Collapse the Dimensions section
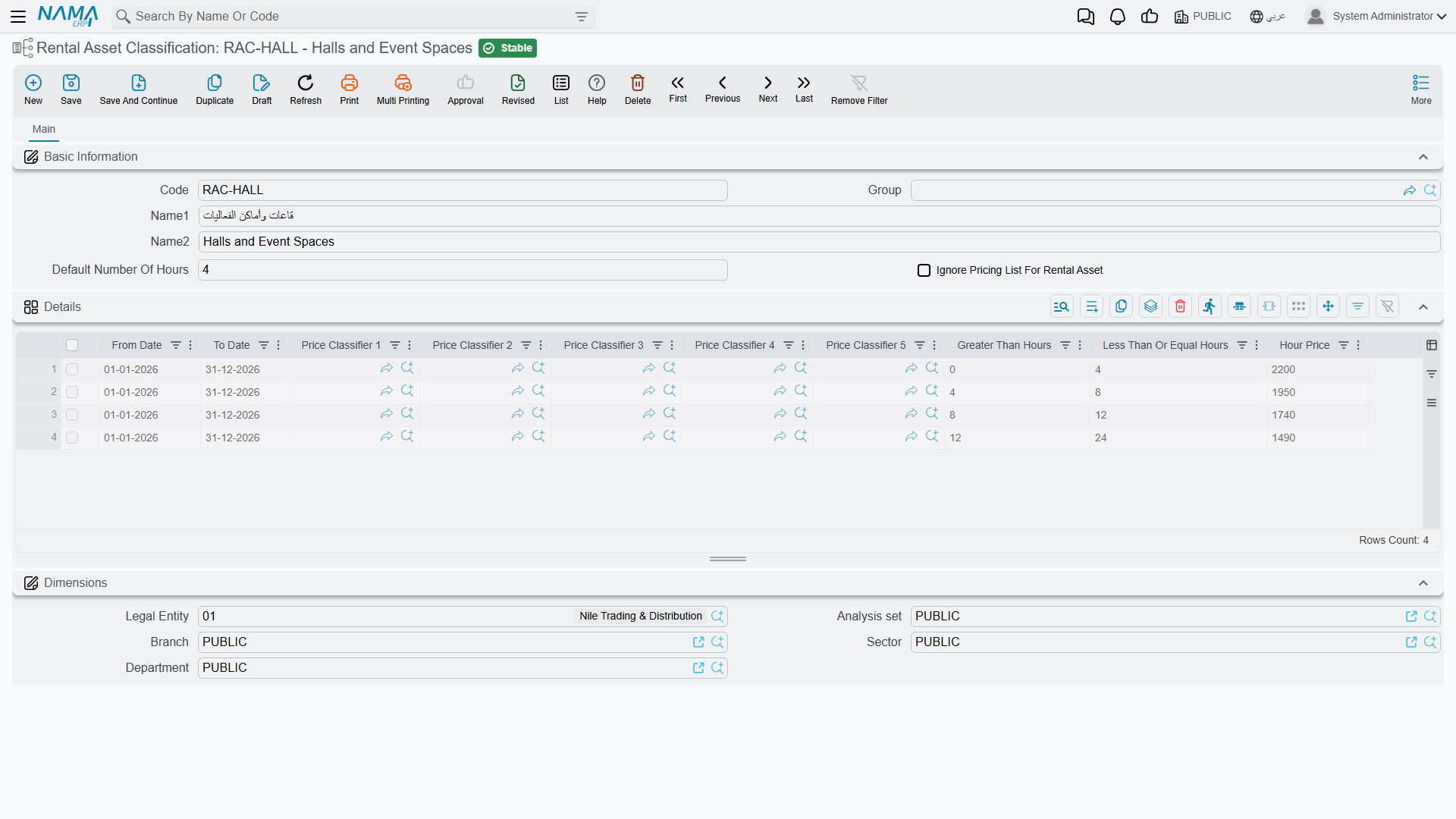This screenshot has height=819, width=1456. point(1423,583)
